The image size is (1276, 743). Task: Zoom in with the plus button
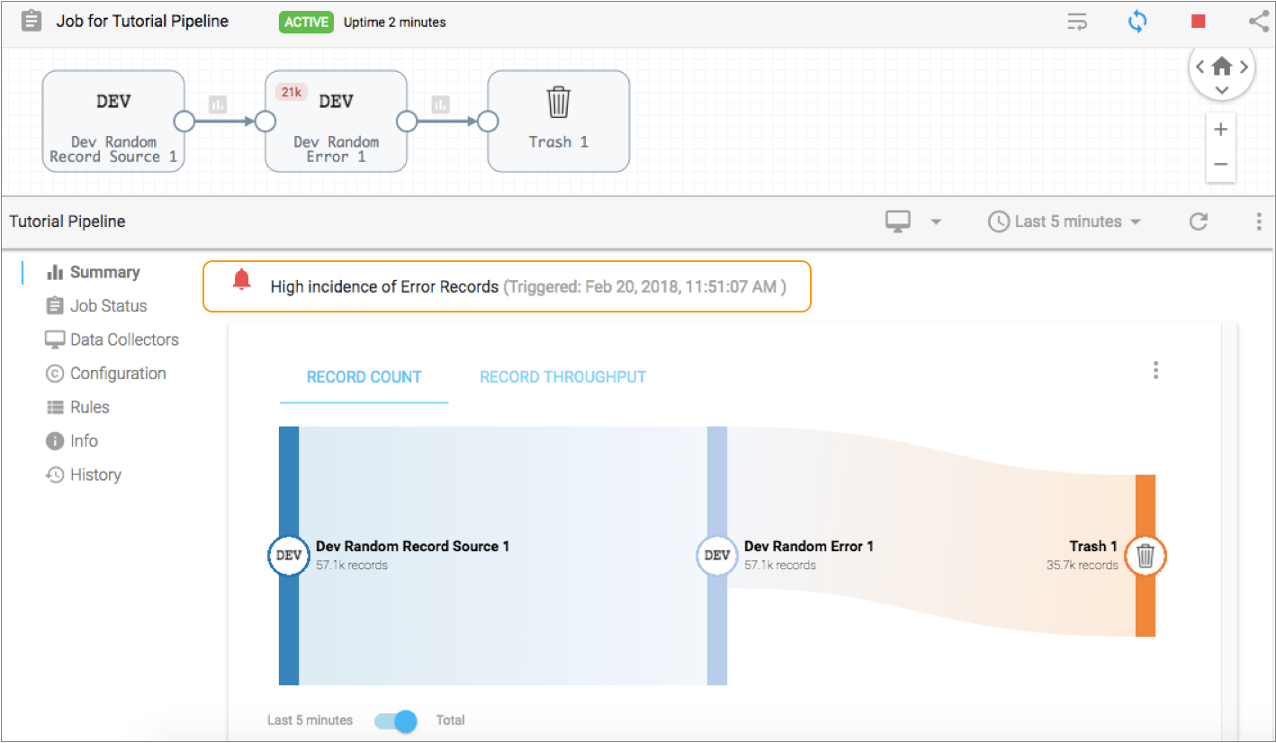click(x=1220, y=130)
